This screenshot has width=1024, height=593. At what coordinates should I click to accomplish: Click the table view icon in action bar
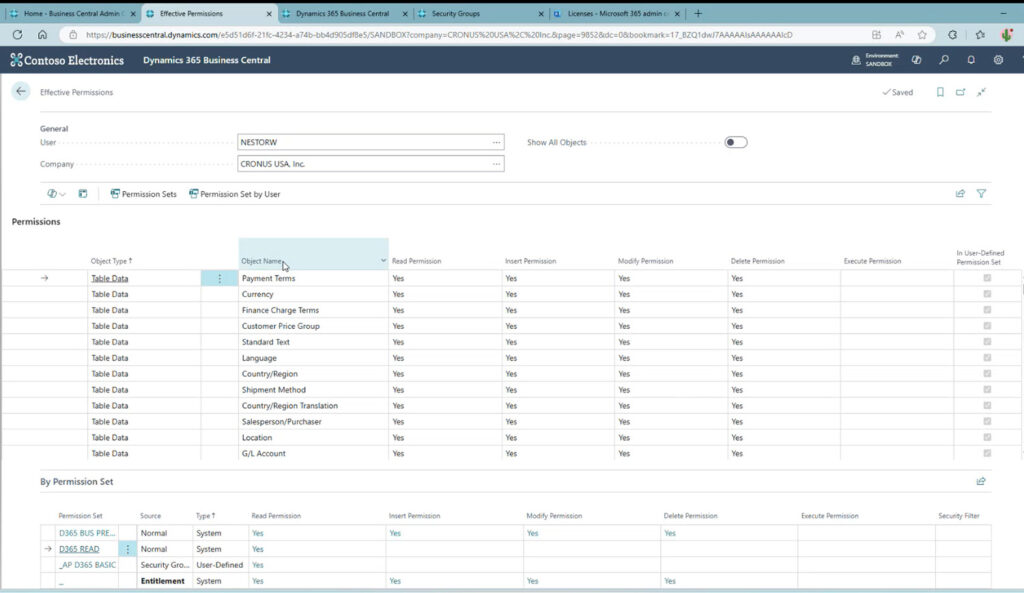83,194
